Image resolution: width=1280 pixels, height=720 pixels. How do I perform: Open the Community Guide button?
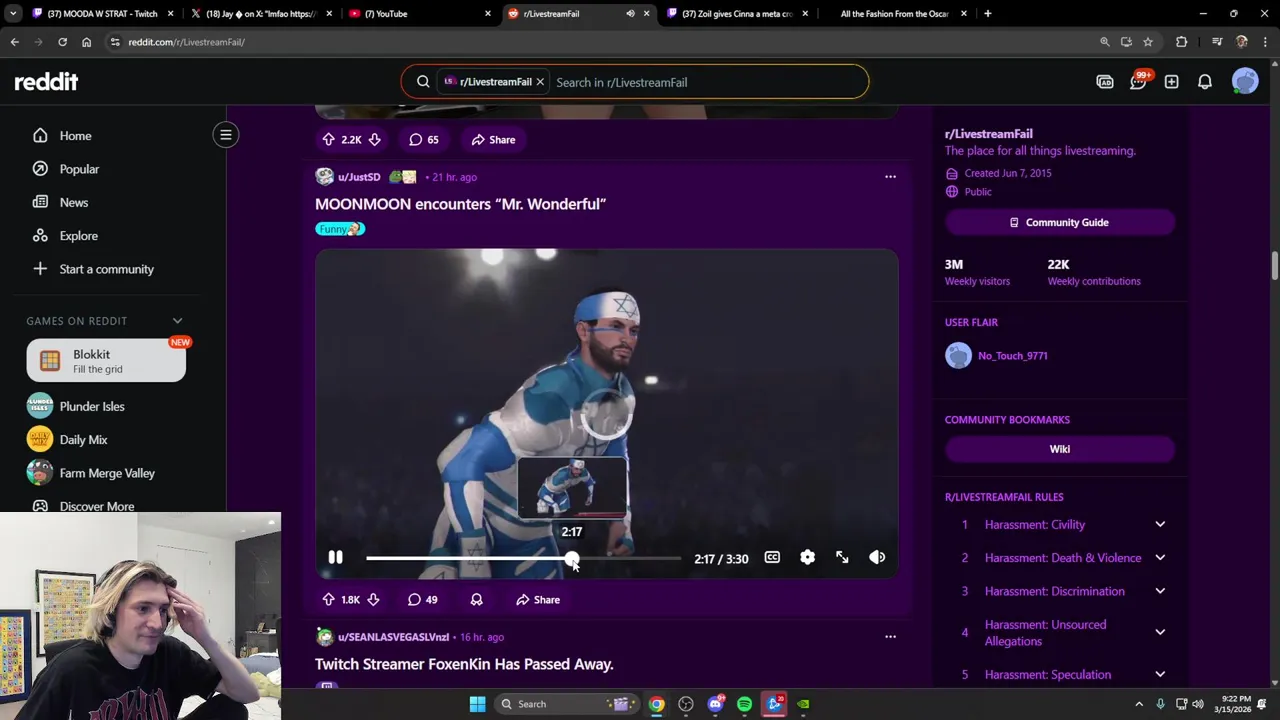(1059, 222)
